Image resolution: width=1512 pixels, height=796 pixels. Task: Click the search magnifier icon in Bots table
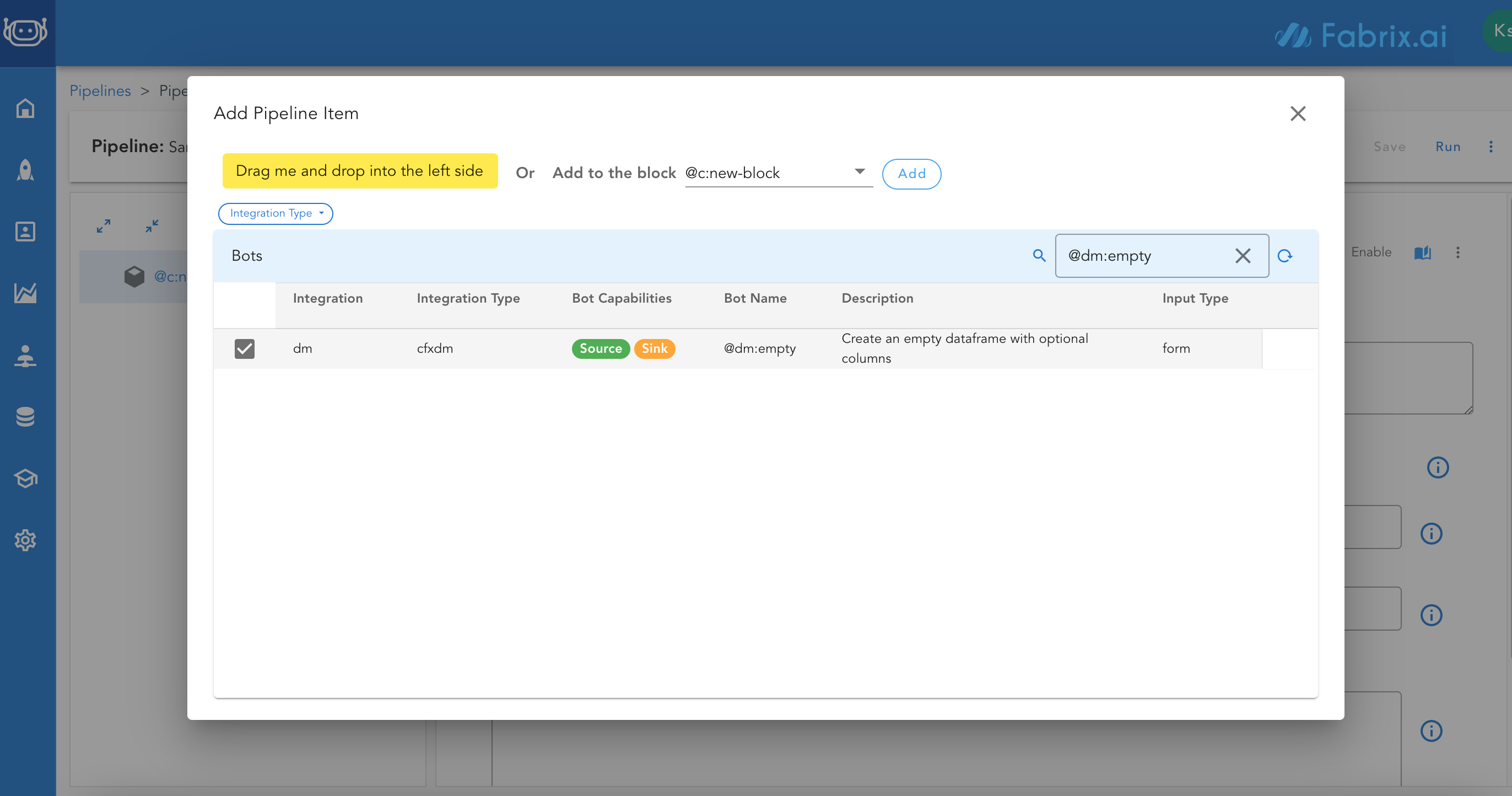[1039, 255]
